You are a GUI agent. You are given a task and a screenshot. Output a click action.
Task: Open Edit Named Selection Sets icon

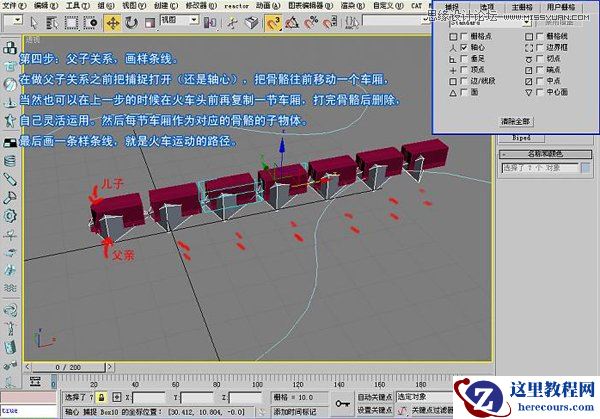tap(352, 23)
